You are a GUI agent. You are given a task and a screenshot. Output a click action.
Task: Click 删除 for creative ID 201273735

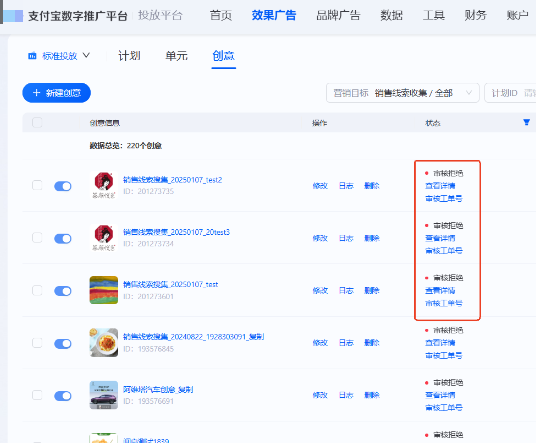pyautogui.click(x=372, y=186)
